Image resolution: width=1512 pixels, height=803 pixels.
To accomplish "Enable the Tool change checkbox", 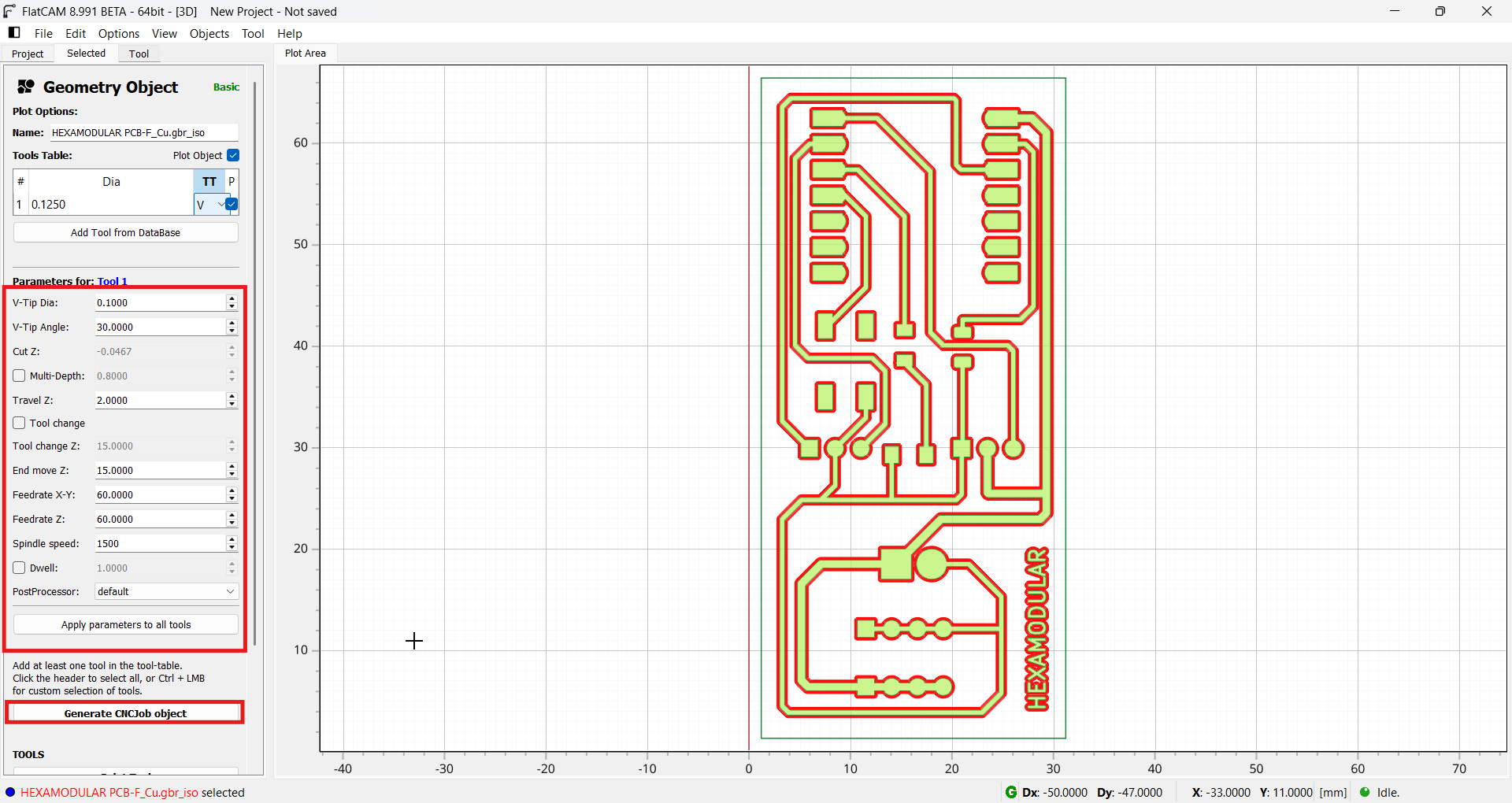I will tap(19, 423).
